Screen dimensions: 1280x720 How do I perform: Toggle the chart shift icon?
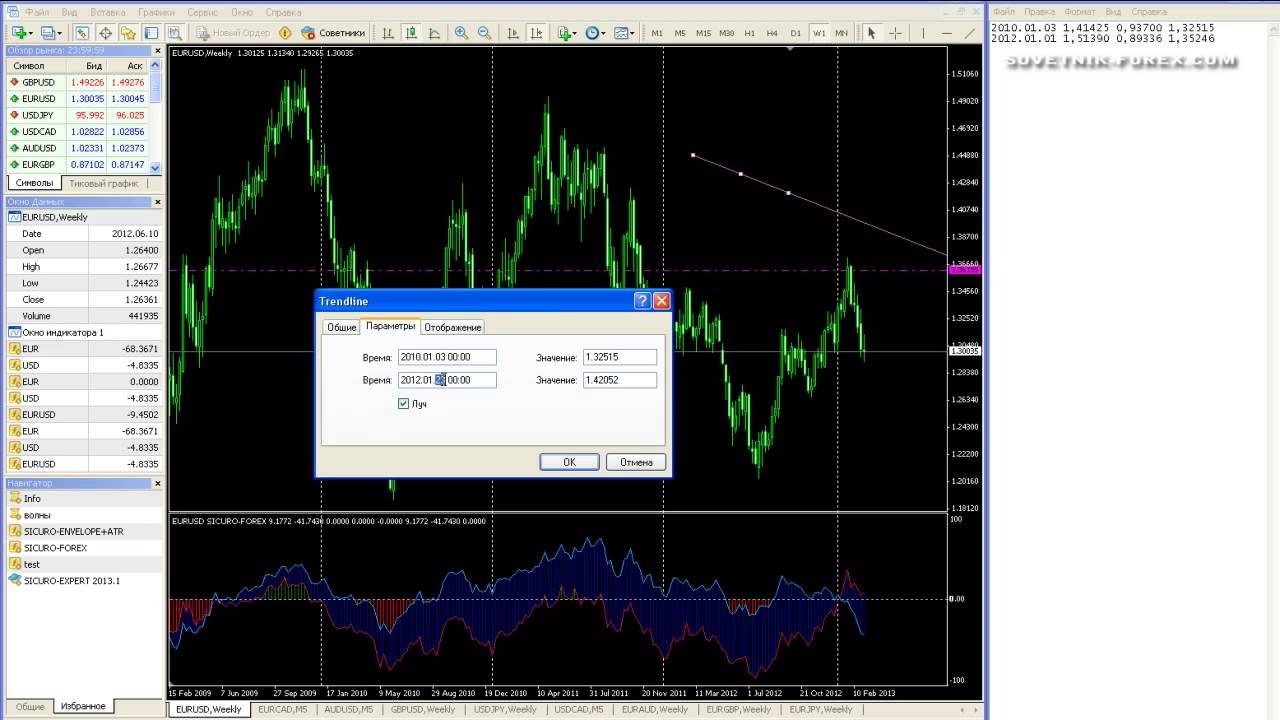[537, 33]
